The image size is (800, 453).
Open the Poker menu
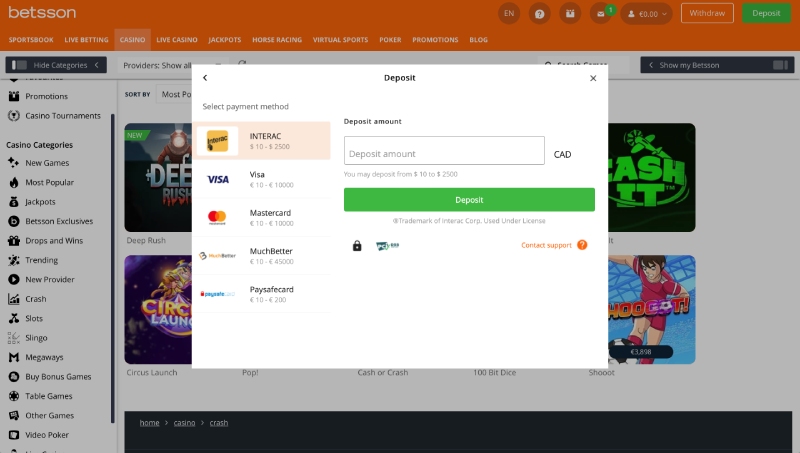click(x=390, y=39)
